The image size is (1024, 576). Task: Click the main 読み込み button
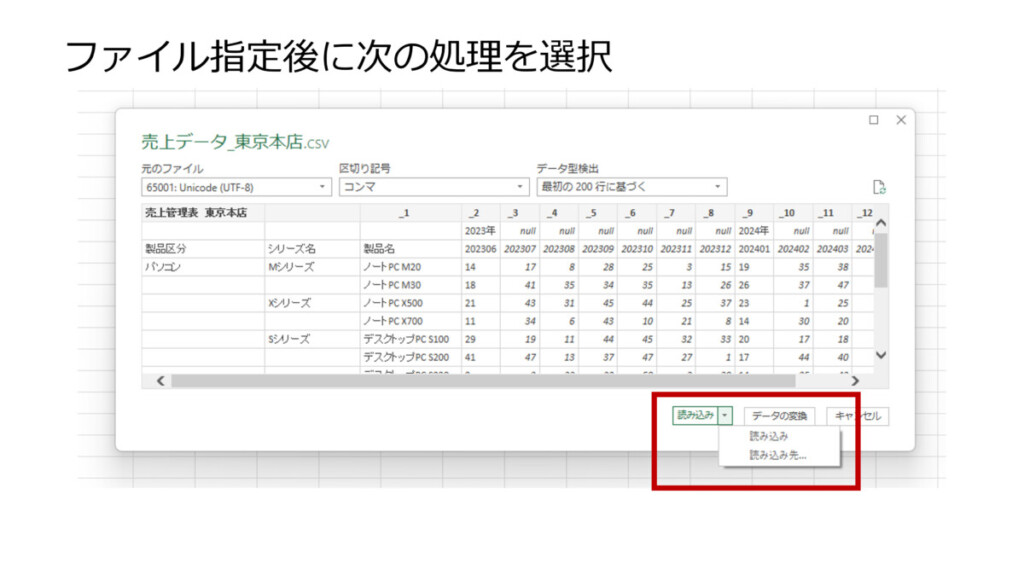[x=695, y=416]
